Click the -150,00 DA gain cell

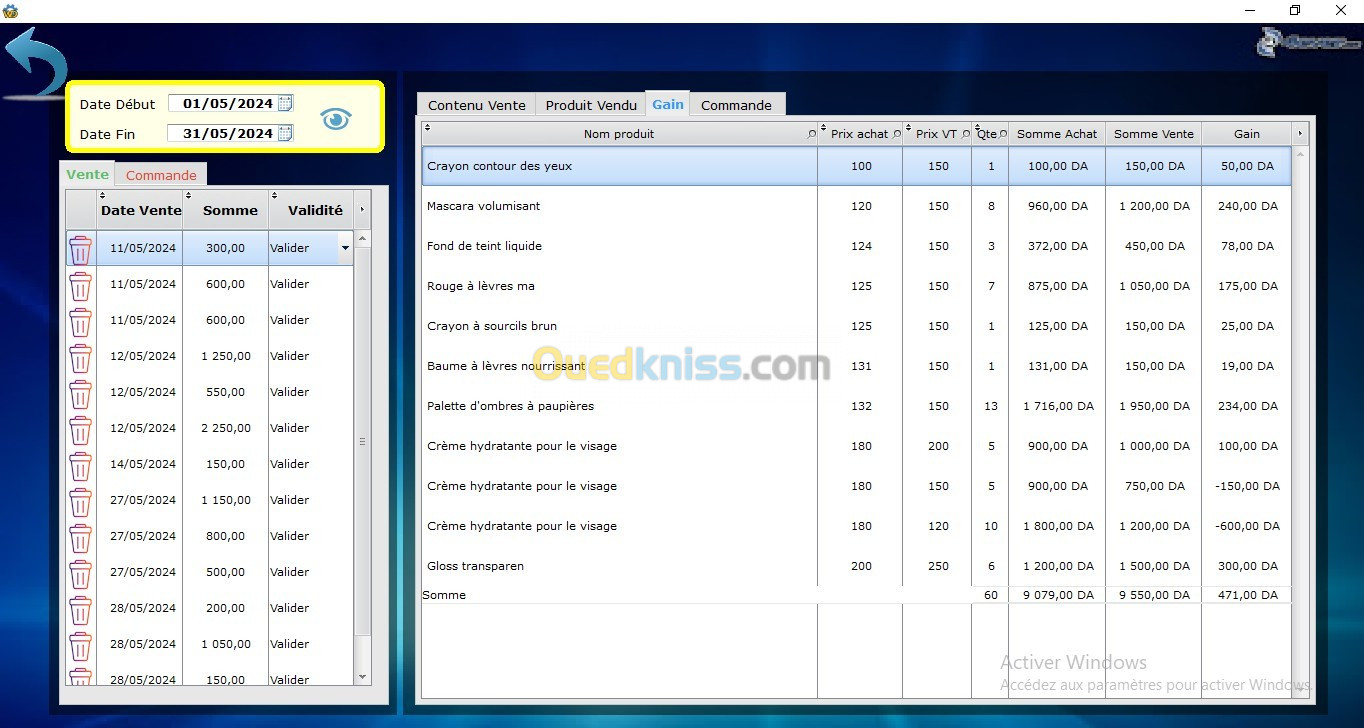[x=1247, y=486]
